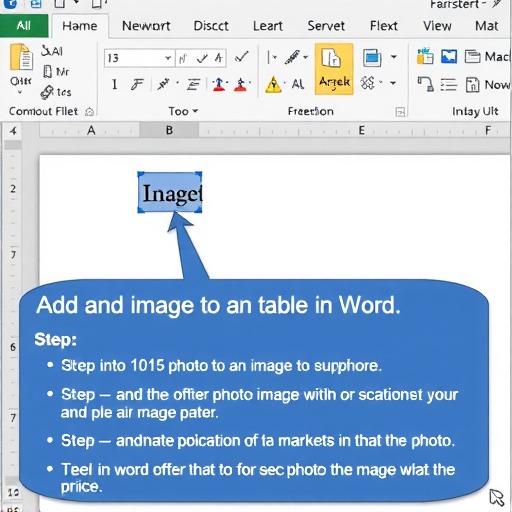Click the AL button next to warning triangle
Screen dimensions: 512x512
coord(298,84)
